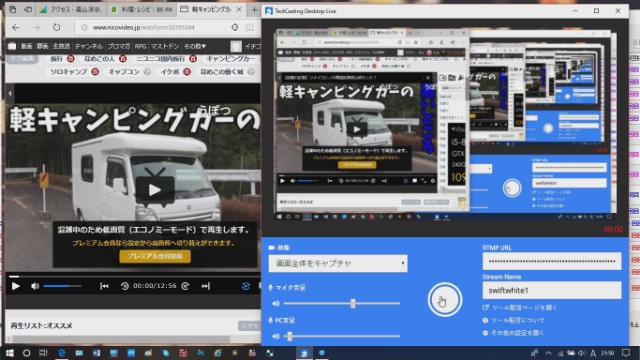Click the プレミアム会員登録 button

[x=155, y=256]
